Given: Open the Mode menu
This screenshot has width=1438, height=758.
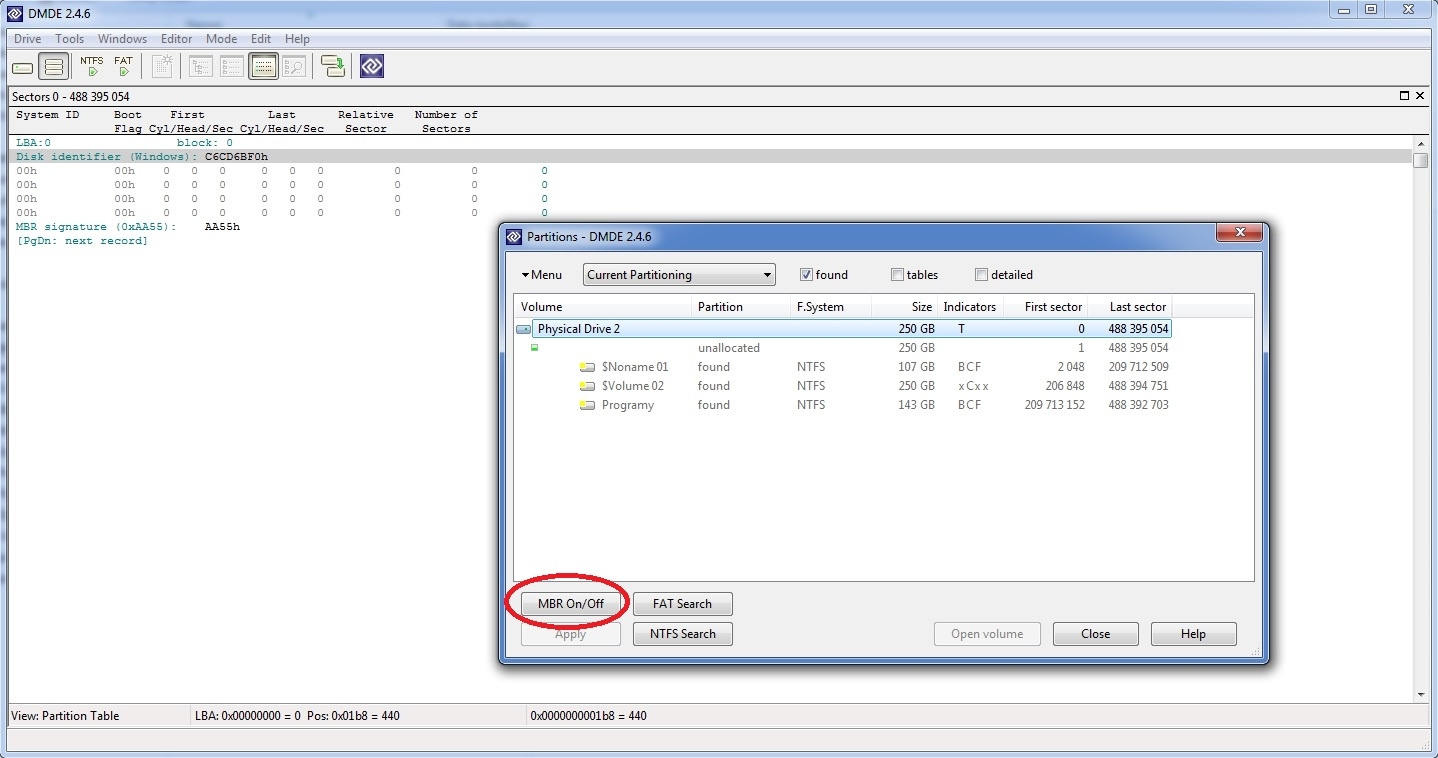Looking at the screenshot, I should click(221, 39).
